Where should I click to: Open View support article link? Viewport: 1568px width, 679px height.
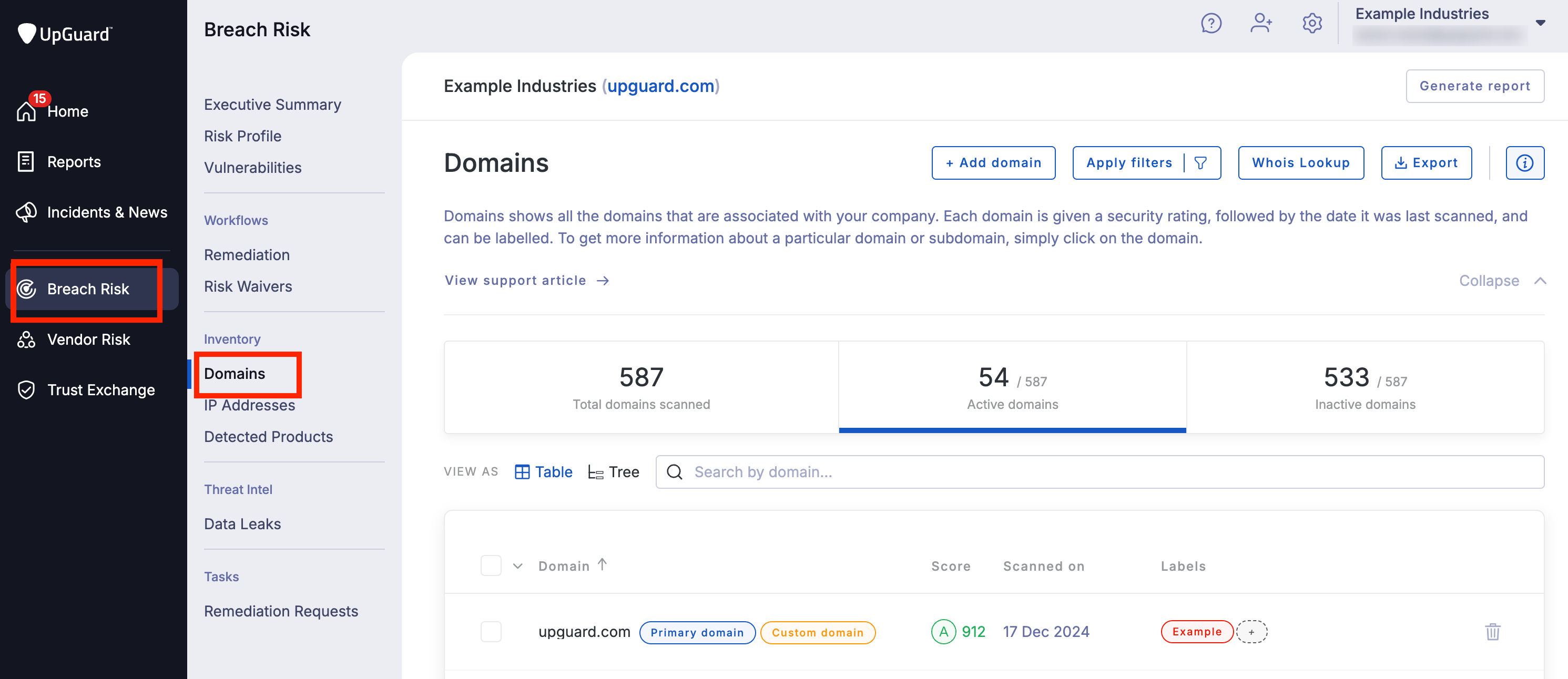click(526, 281)
